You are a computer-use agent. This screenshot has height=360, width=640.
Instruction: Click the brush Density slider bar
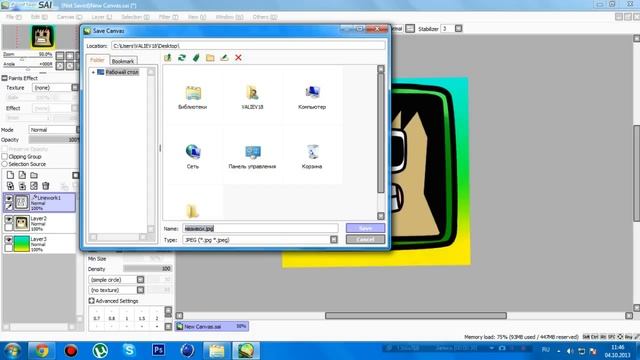[147, 269]
